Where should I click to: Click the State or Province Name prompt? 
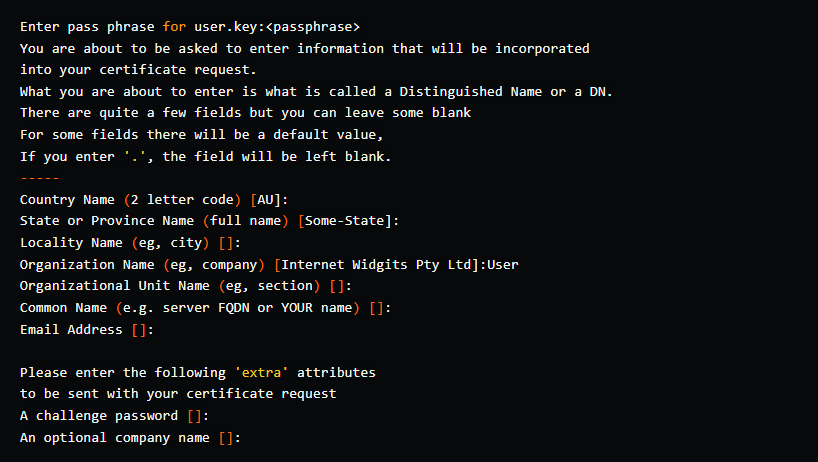coord(210,221)
